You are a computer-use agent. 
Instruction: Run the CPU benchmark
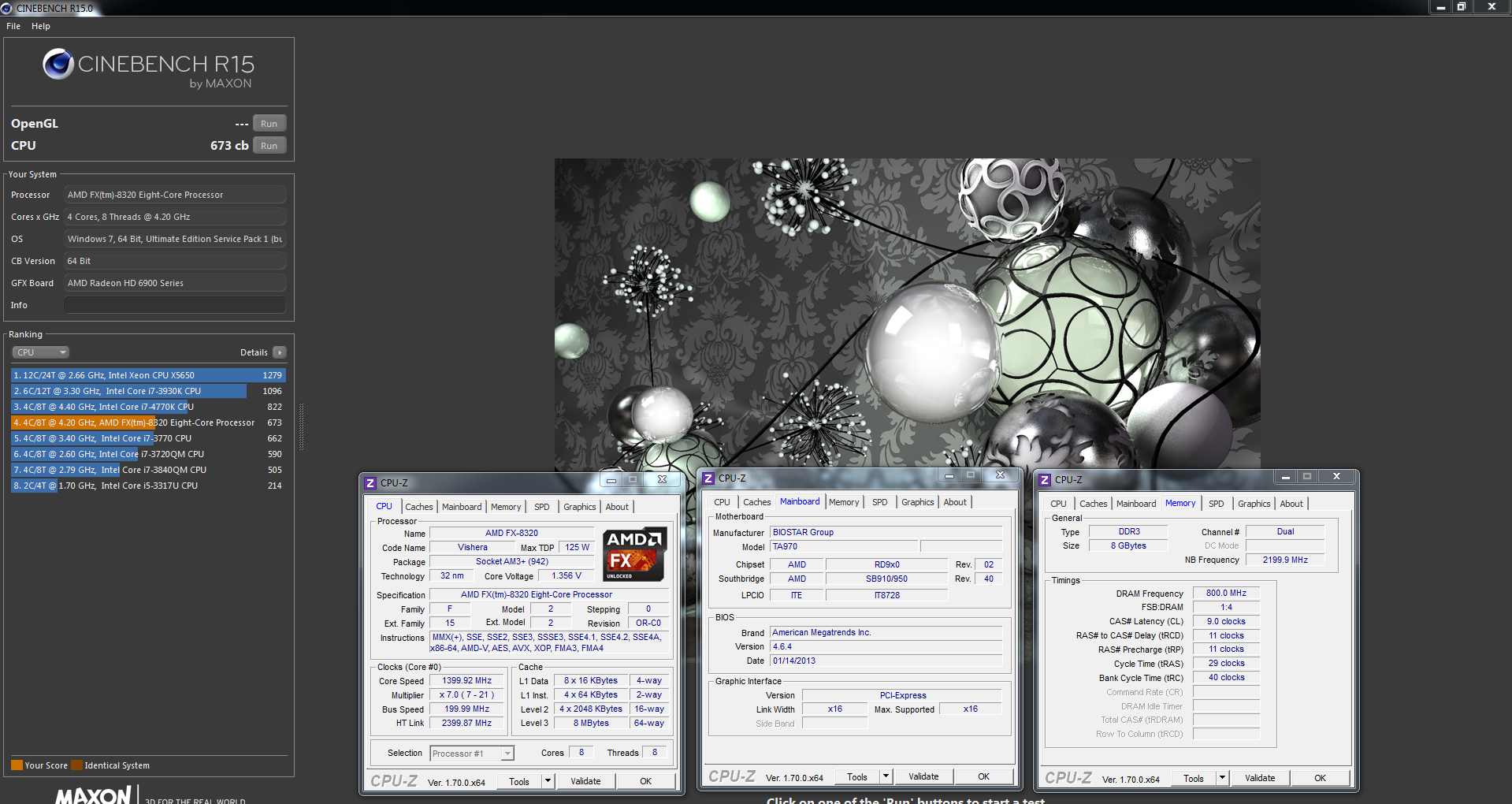(x=269, y=146)
